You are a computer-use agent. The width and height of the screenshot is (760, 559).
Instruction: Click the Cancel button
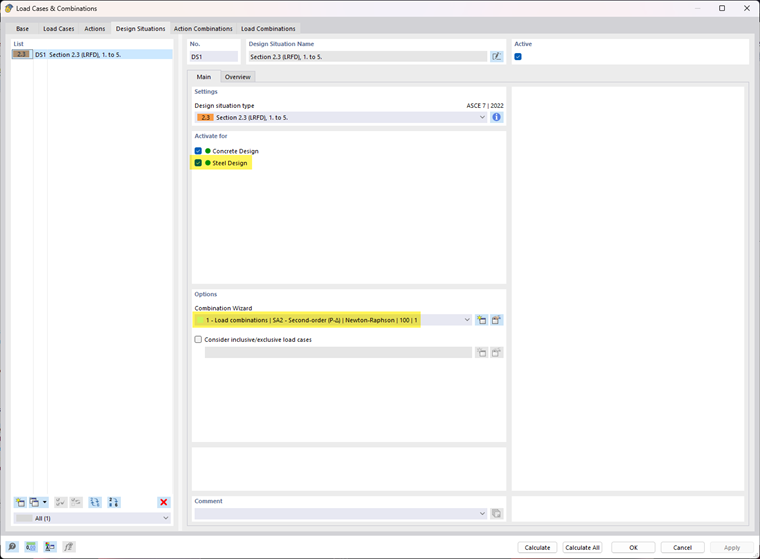[x=682, y=547]
